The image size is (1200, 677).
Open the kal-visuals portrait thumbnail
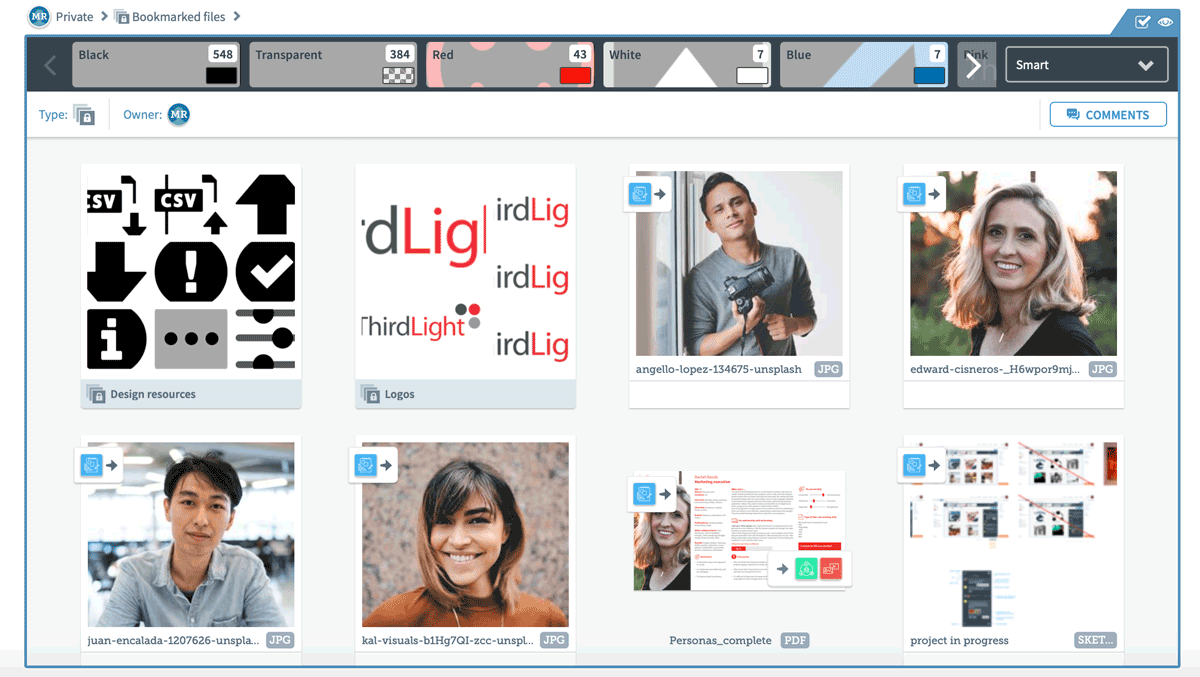[465, 534]
